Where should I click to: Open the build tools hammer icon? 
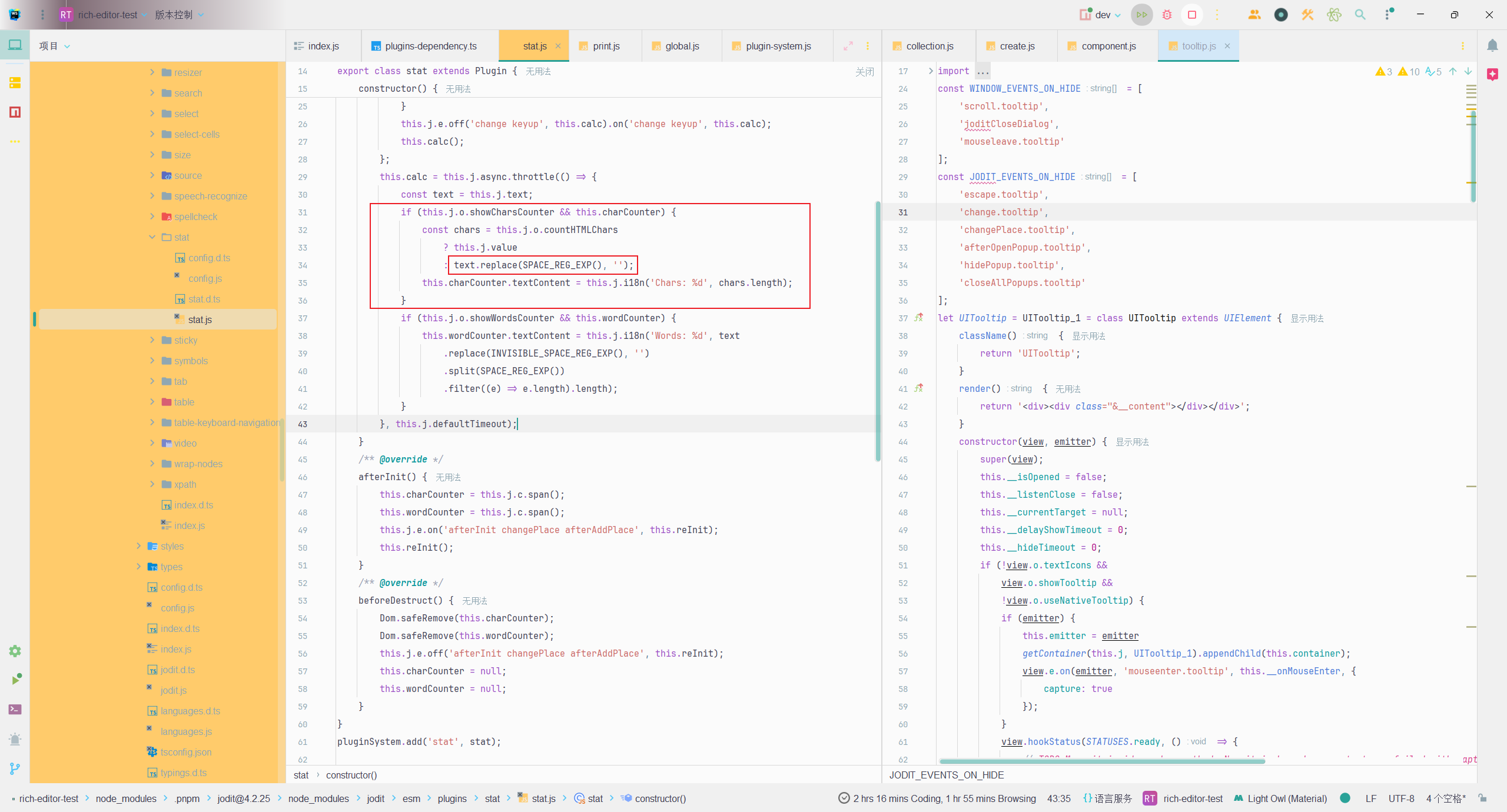[x=1307, y=15]
